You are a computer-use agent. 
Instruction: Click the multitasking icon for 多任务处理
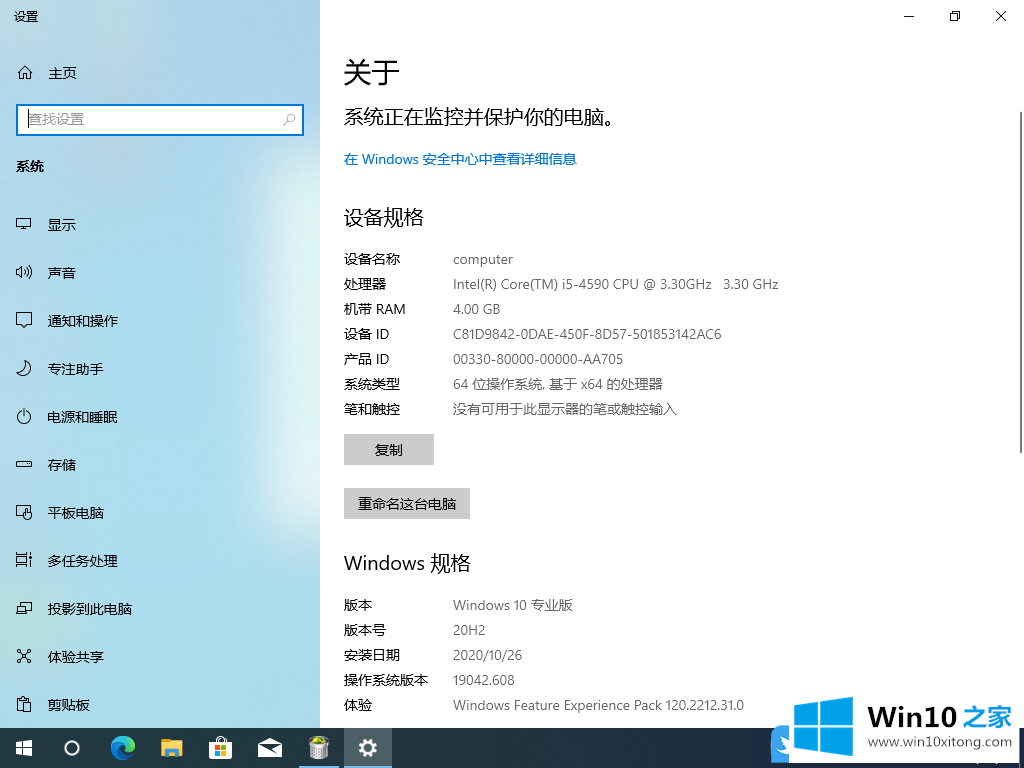(24, 560)
